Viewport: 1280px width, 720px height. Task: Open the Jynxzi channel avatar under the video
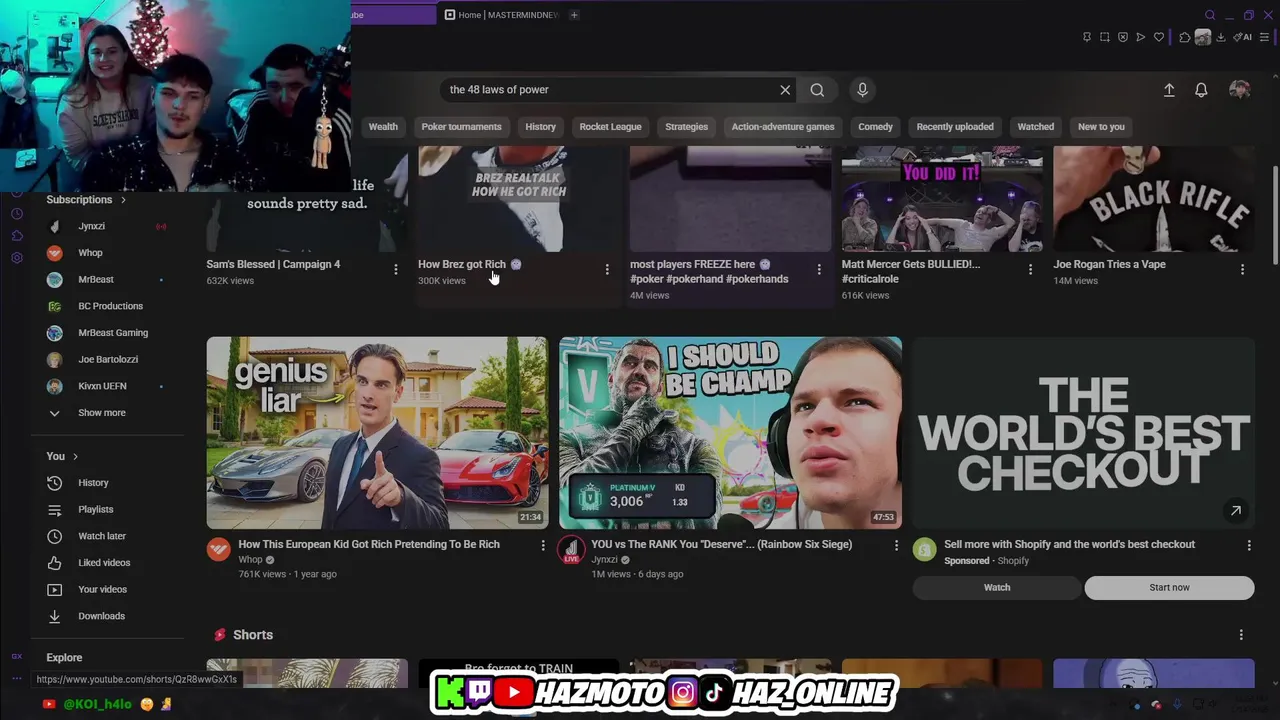(x=571, y=549)
